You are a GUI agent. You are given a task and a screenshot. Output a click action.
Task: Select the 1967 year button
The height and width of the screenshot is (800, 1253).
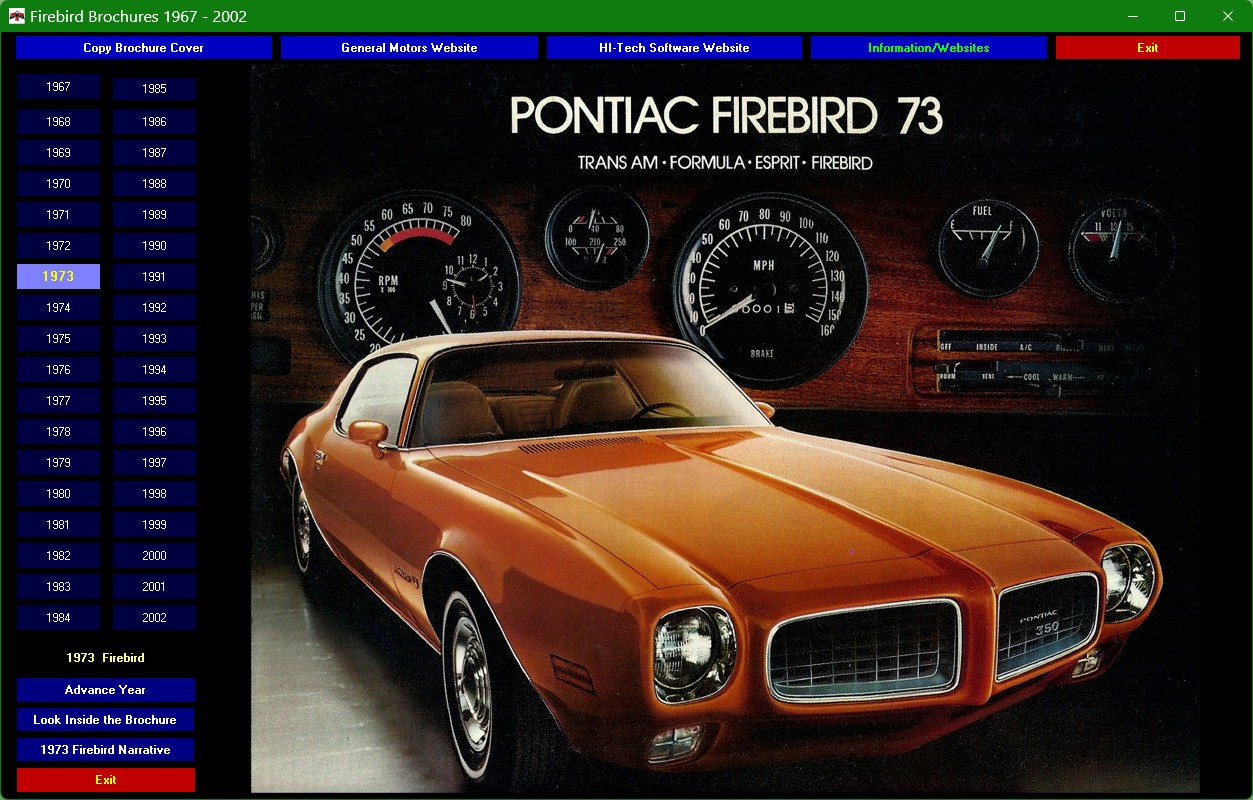point(58,87)
